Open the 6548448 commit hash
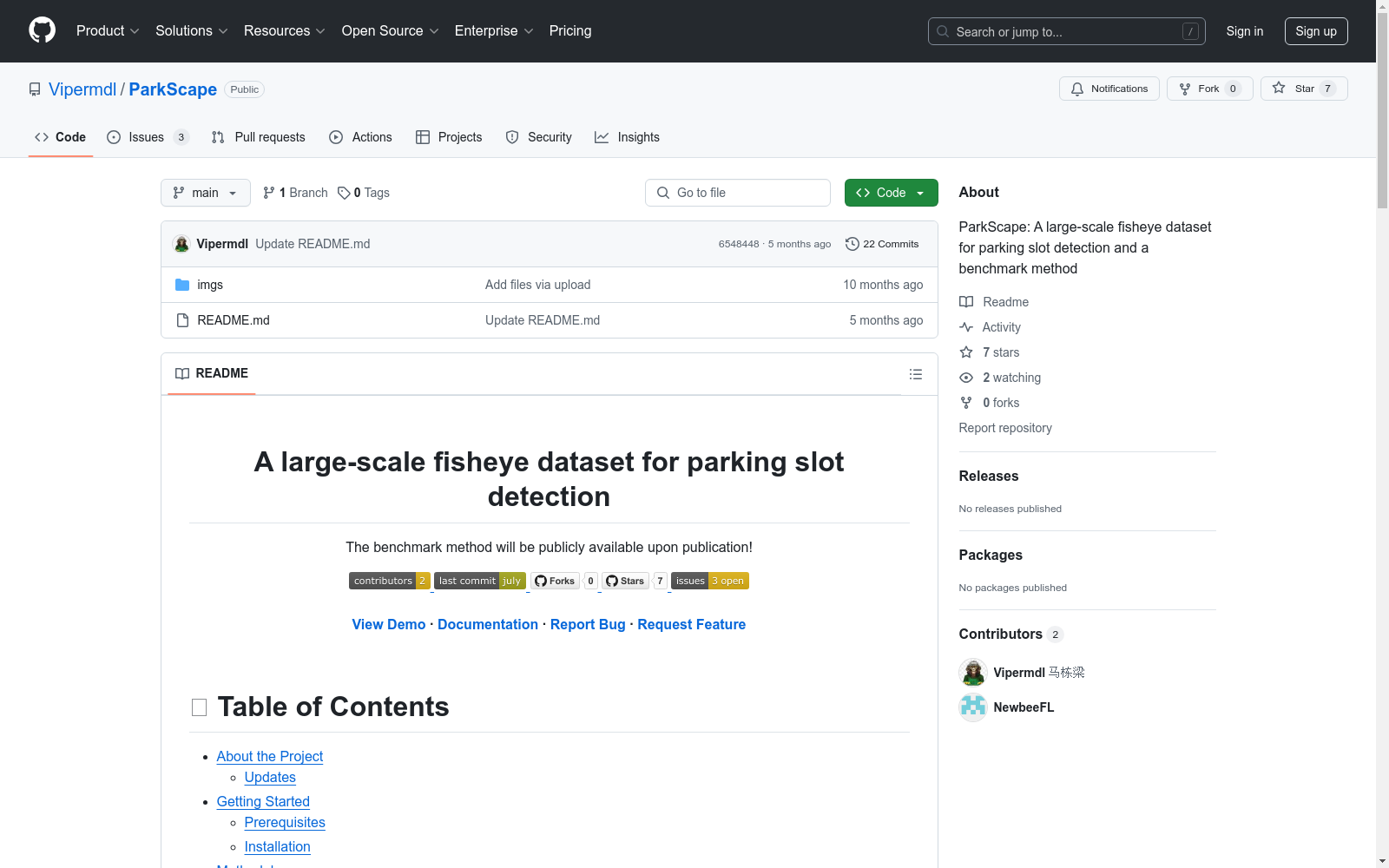Viewport: 1389px width, 868px height. (739, 244)
